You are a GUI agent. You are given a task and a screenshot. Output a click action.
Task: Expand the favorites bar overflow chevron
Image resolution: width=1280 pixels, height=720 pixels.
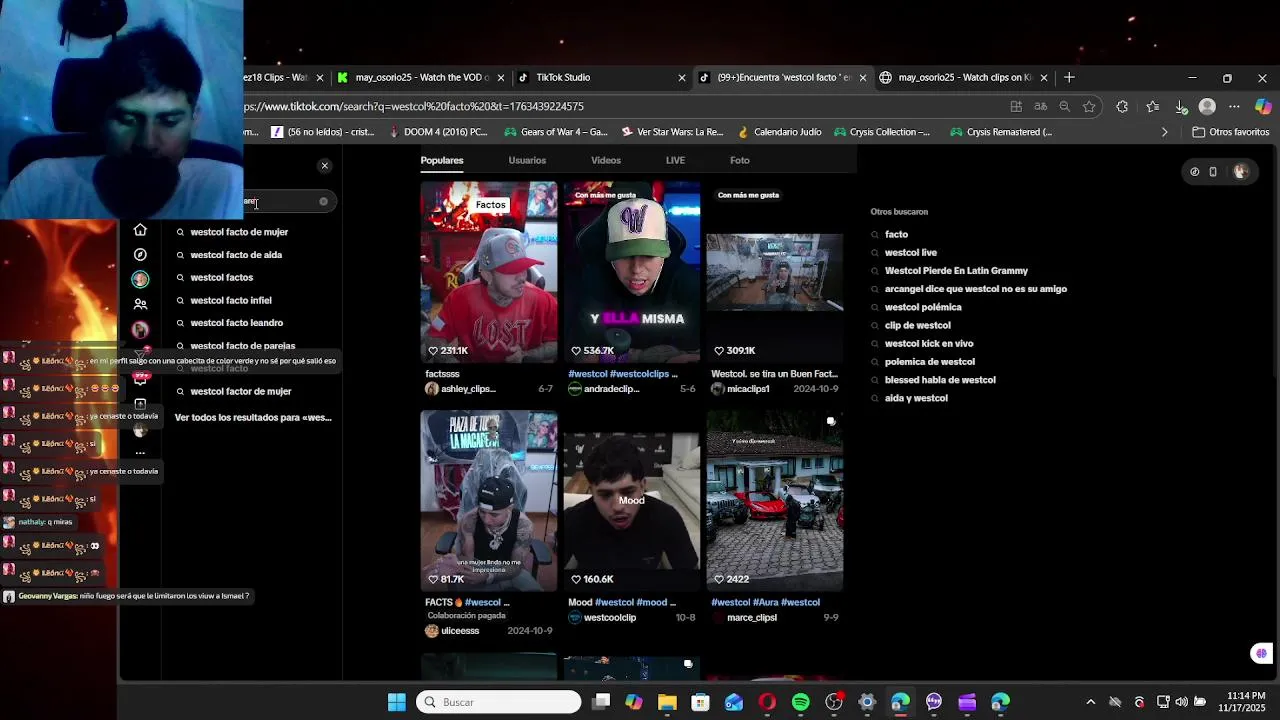click(x=1164, y=132)
